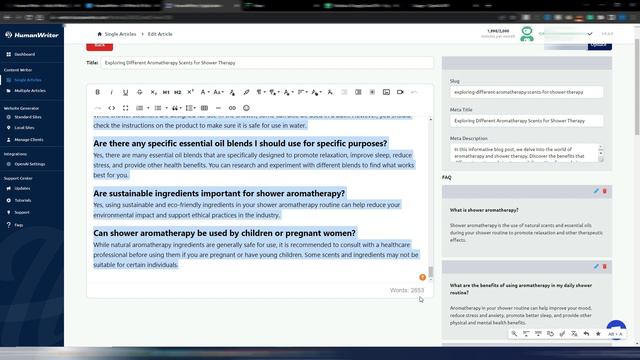Image resolution: width=640 pixels, height=360 pixels.
Task: Click the article Title input field
Action: tap(267, 63)
